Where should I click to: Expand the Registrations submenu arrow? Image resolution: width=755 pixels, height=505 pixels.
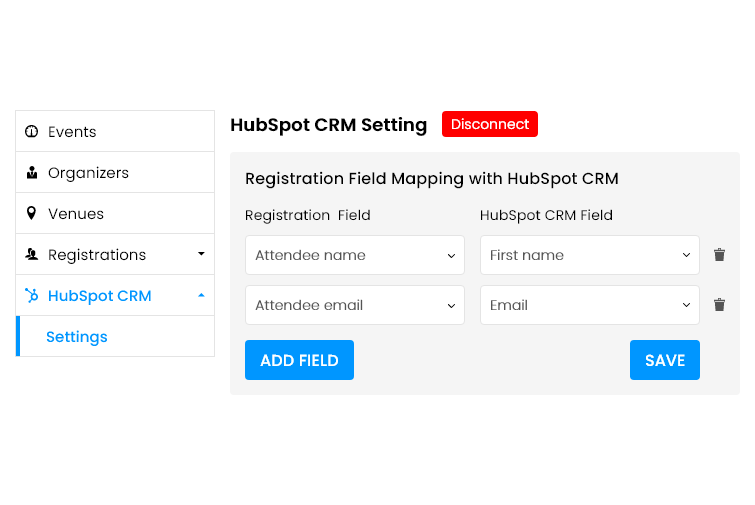(201, 254)
